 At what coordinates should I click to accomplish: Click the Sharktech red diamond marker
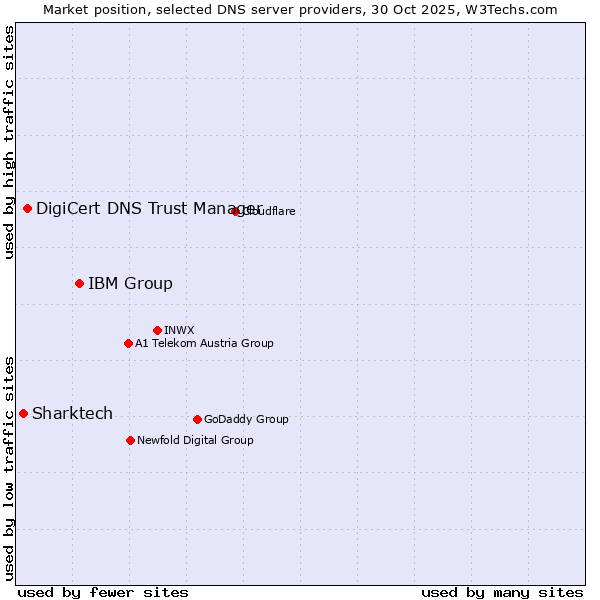point(23,413)
